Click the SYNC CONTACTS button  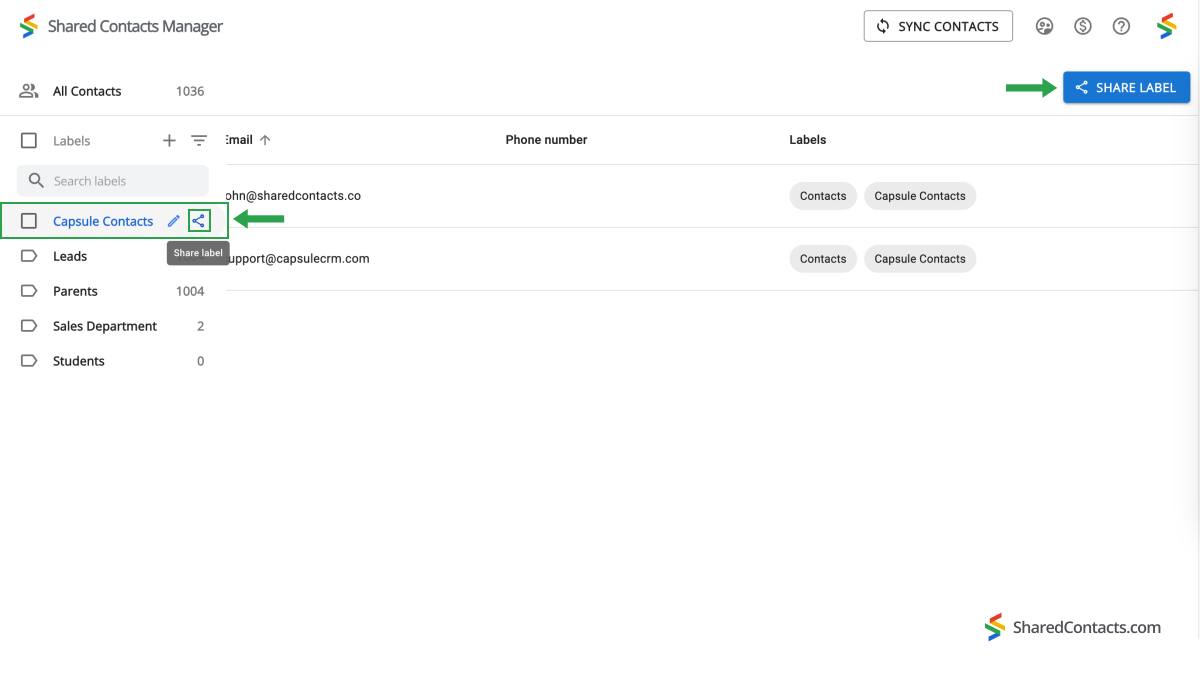[938, 26]
